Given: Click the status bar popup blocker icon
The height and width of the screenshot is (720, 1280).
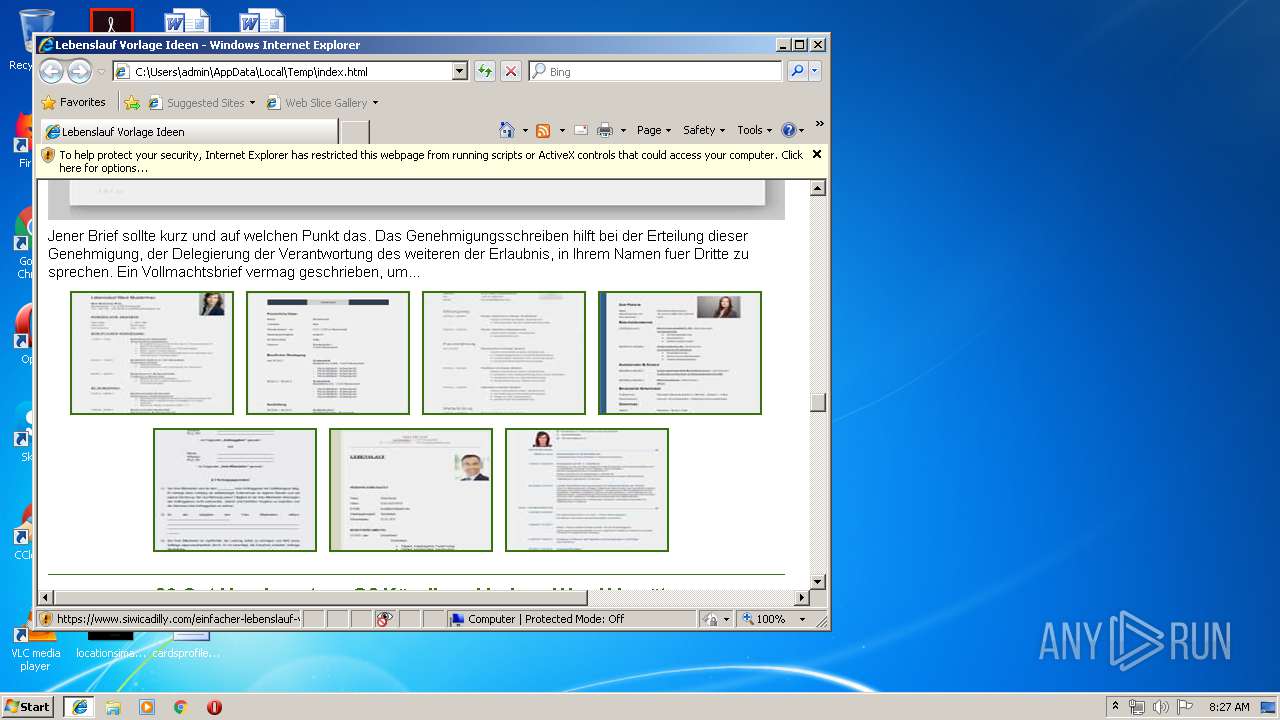Looking at the screenshot, I should click(x=385, y=619).
